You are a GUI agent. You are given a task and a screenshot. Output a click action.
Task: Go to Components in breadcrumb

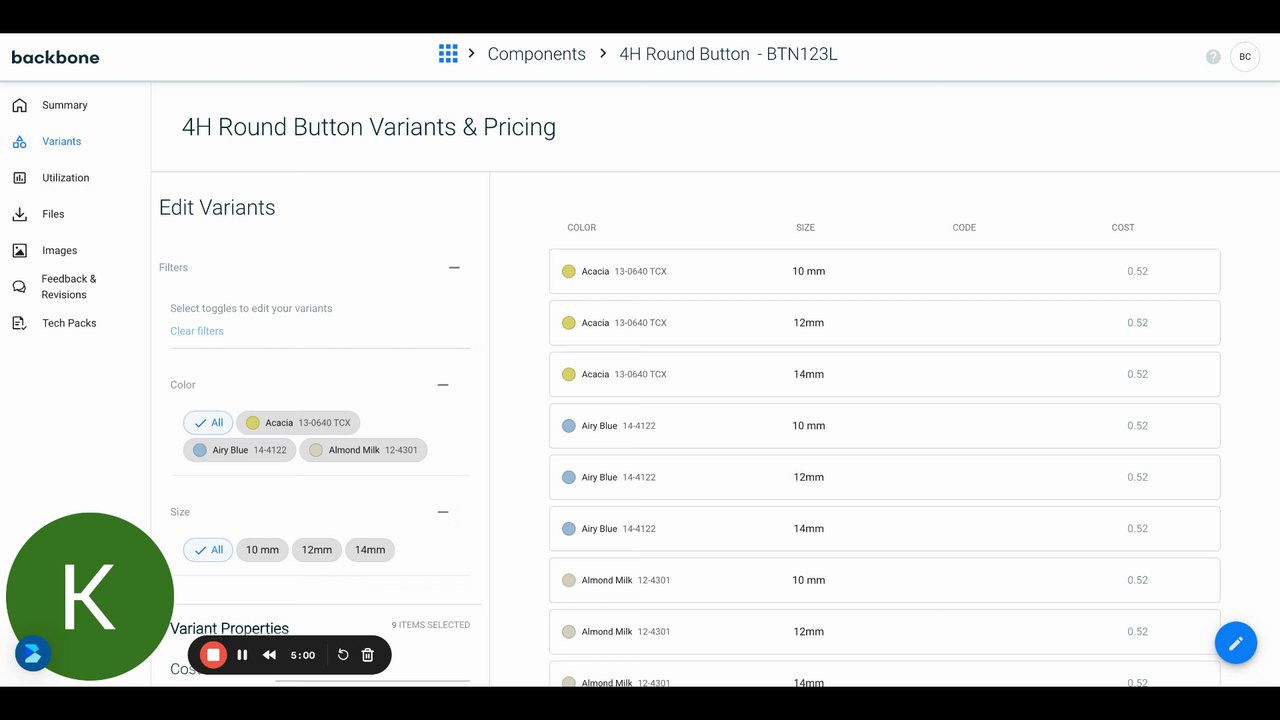[x=537, y=54]
